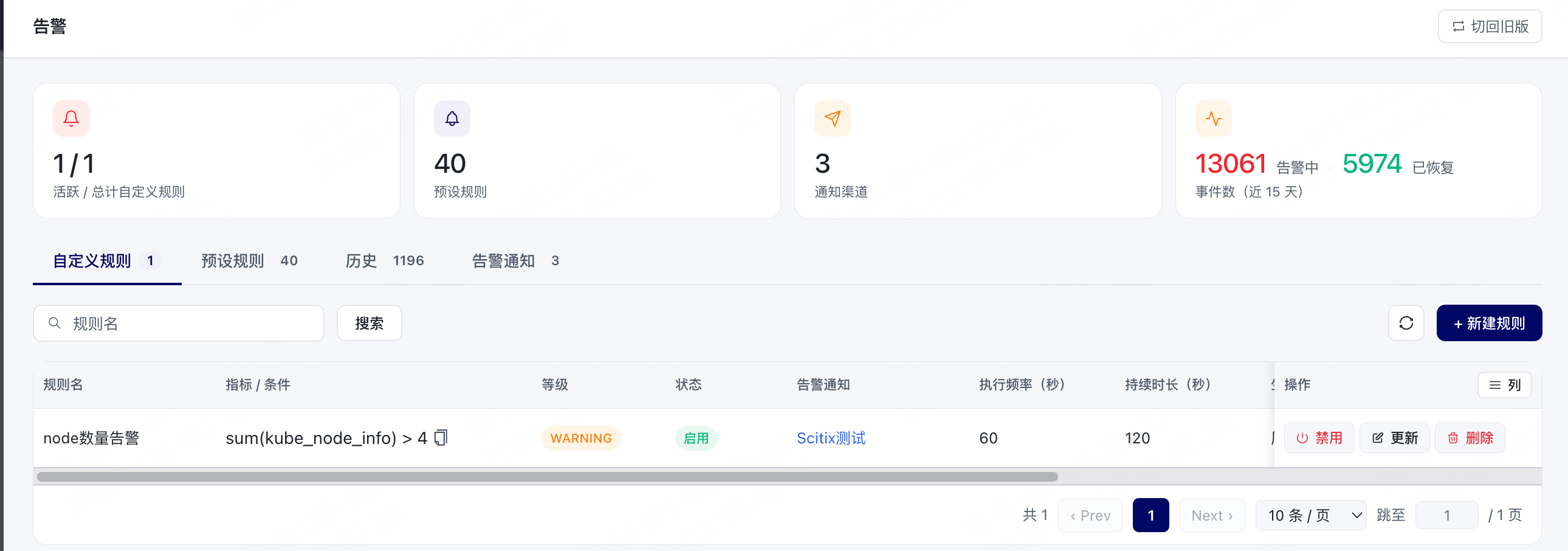Screen dimensions: 1568x551
Task: Go to the Next page
Action: 1211,515
